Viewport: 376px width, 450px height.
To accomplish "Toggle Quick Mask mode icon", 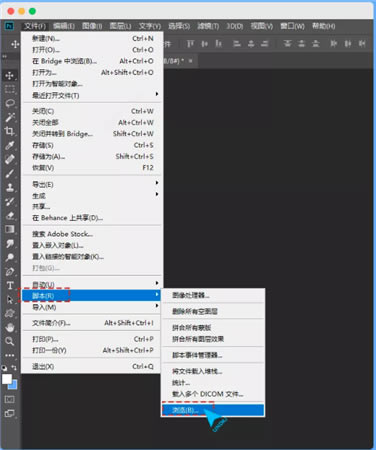I will click(x=9, y=399).
